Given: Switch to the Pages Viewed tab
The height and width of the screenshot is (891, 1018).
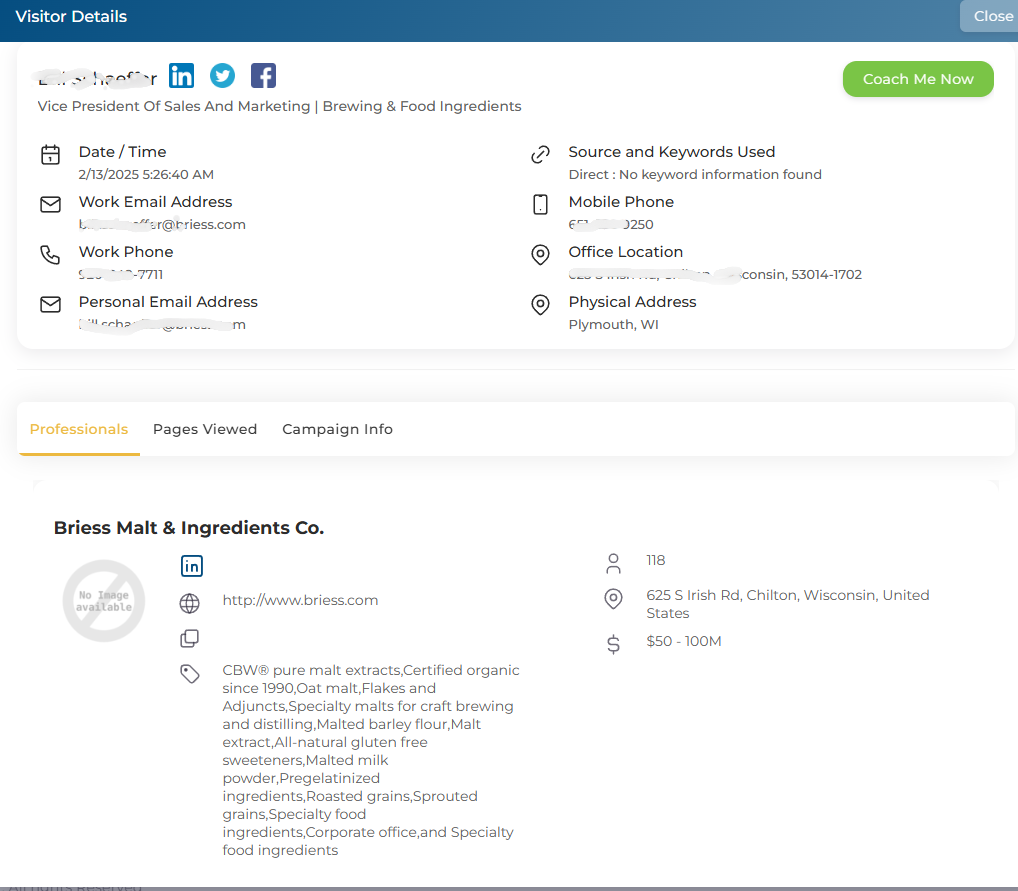Looking at the screenshot, I should pyautogui.click(x=205, y=429).
